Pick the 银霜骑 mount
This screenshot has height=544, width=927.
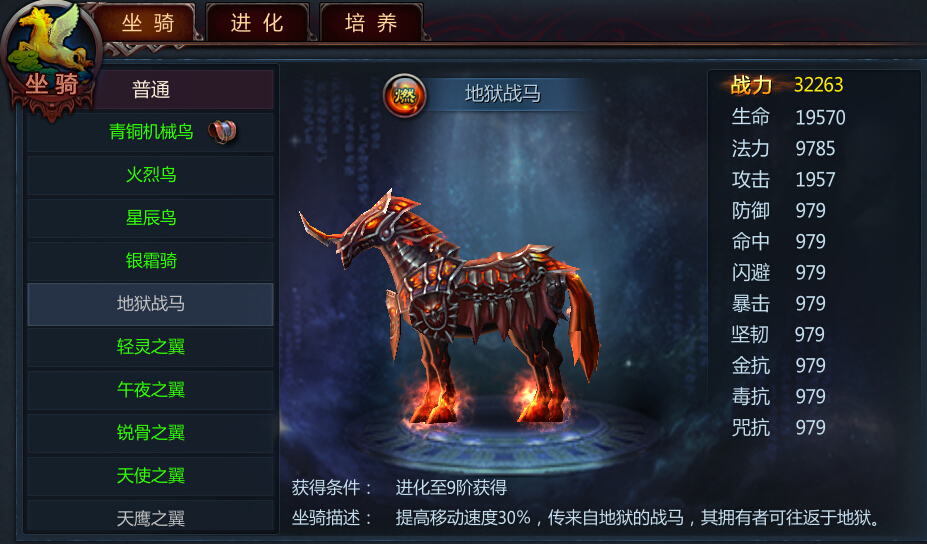click(x=150, y=261)
